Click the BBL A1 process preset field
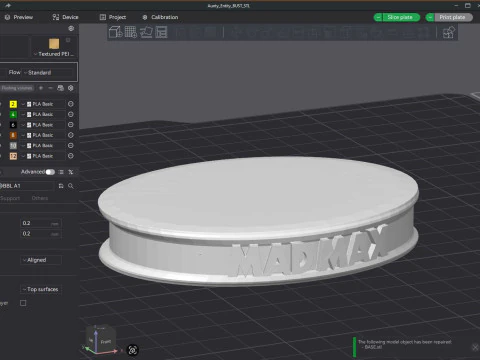480x360 pixels. point(27,186)
